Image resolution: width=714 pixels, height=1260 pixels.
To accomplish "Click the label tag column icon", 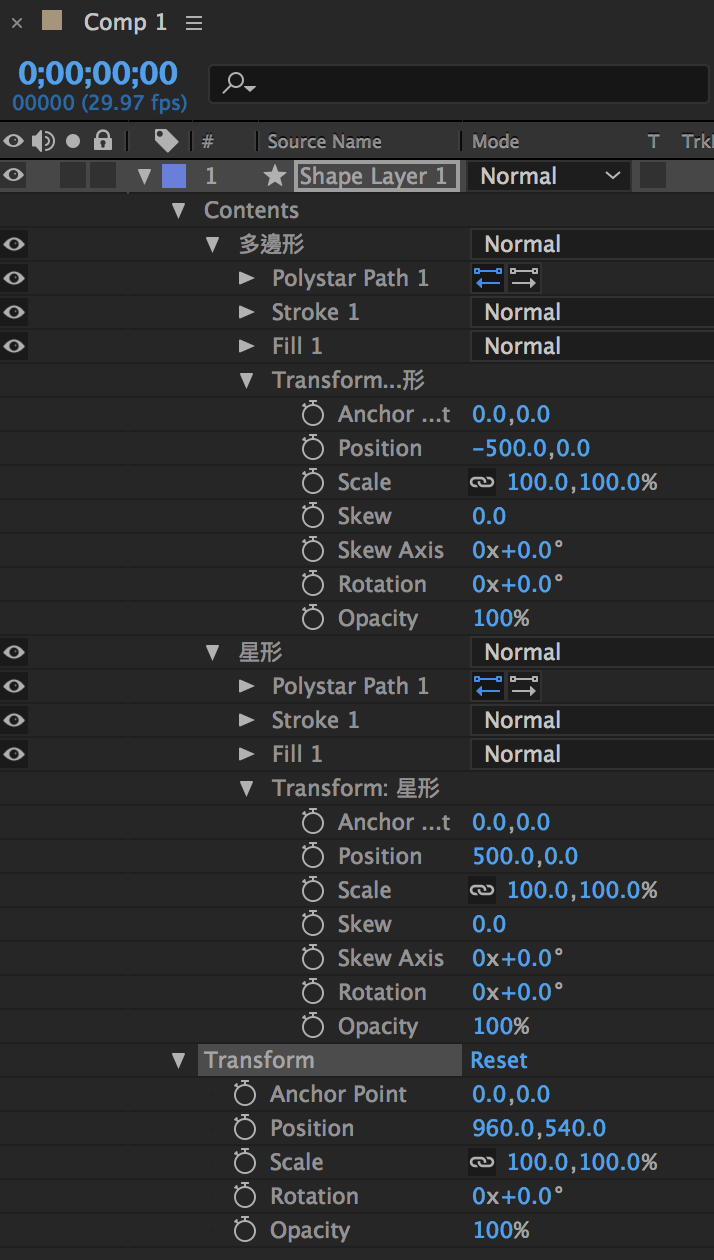I will [x=166, y=141].
